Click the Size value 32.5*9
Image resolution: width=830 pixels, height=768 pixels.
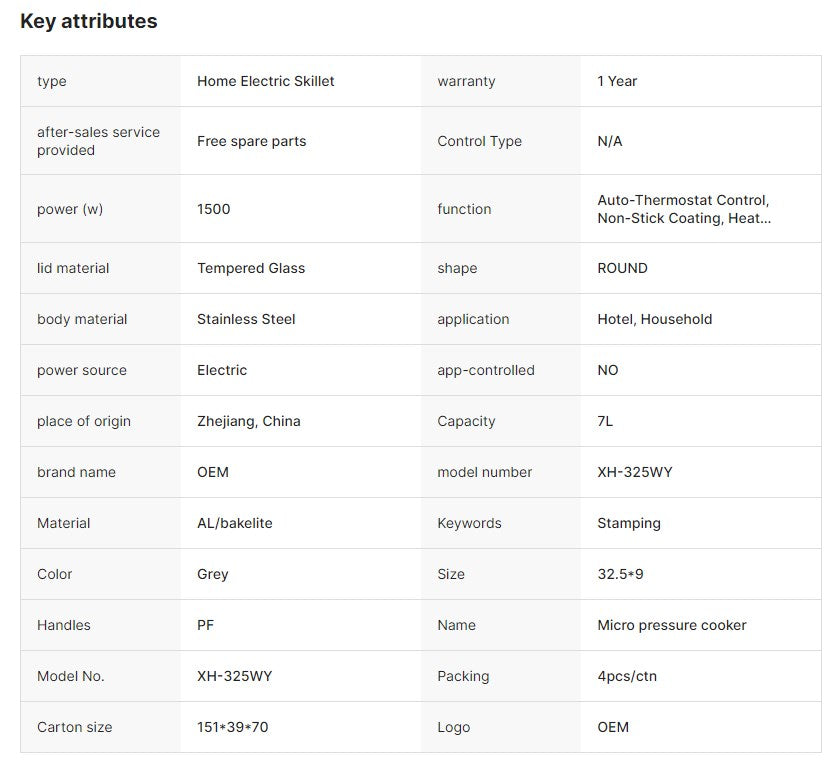(x=620, y=574)
